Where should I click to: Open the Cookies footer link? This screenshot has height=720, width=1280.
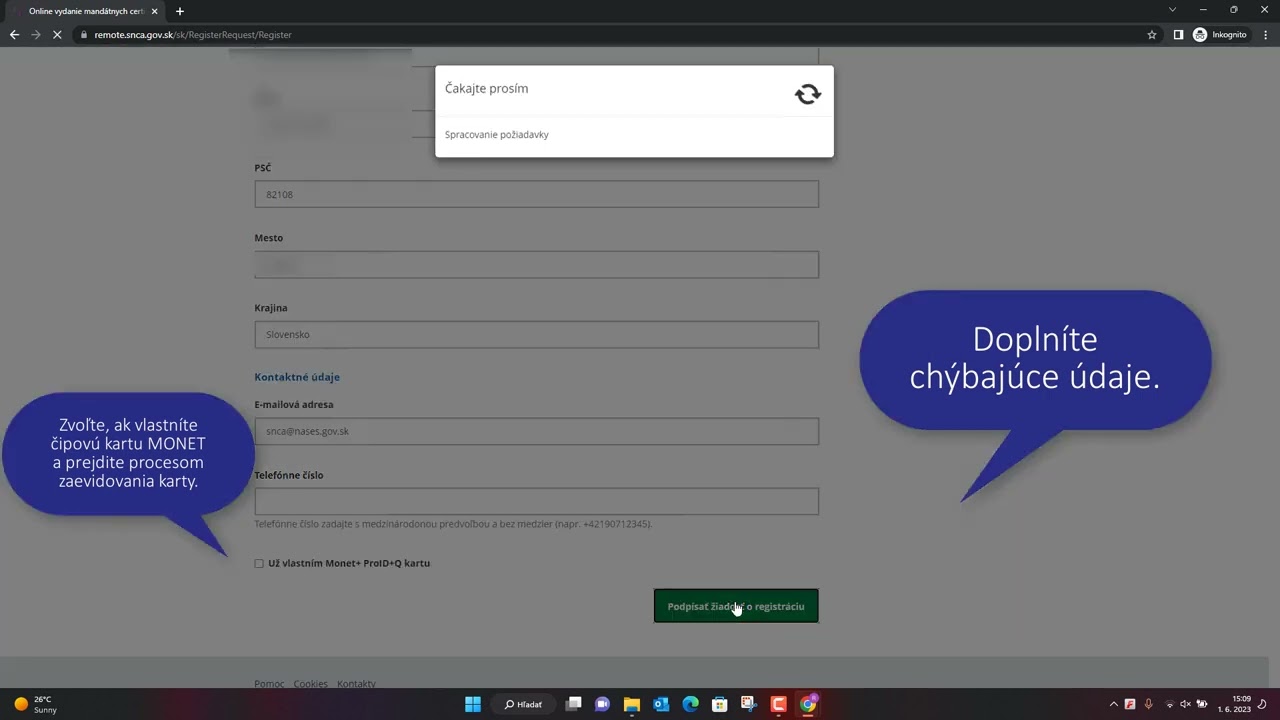[x=310, y=684]
